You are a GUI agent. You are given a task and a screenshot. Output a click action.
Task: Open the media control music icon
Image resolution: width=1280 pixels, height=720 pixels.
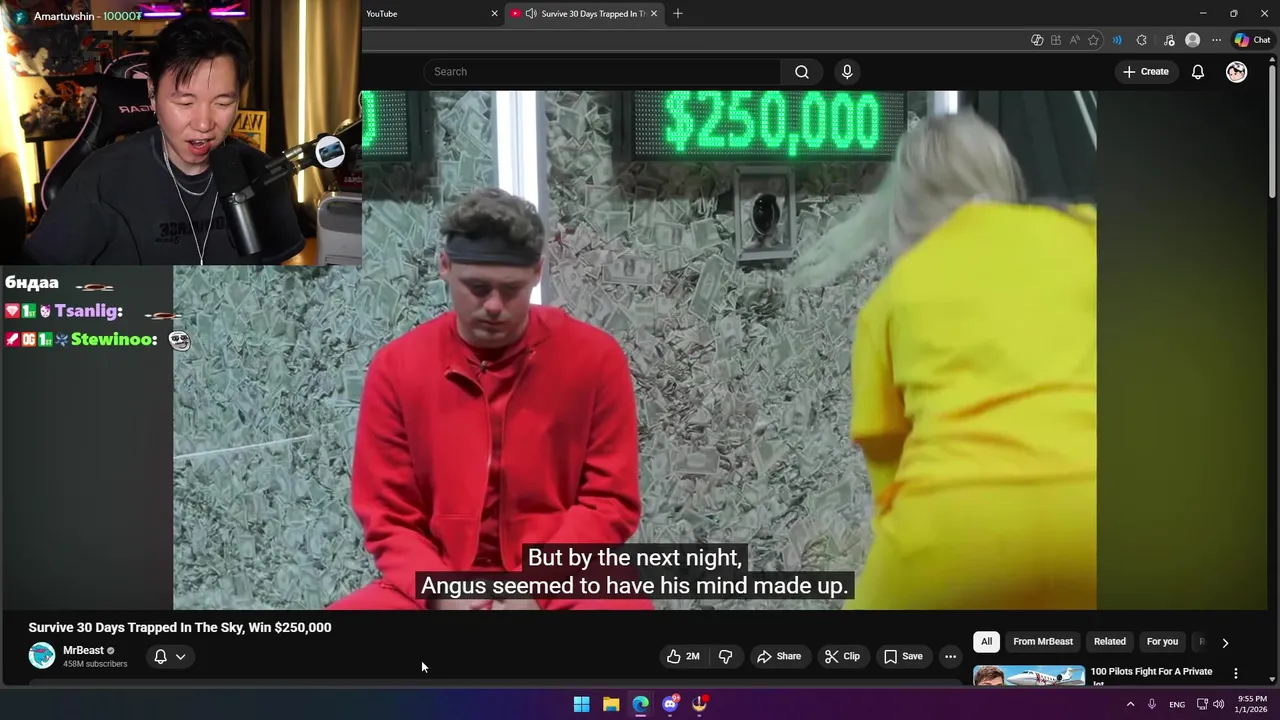click(1169, 40)
